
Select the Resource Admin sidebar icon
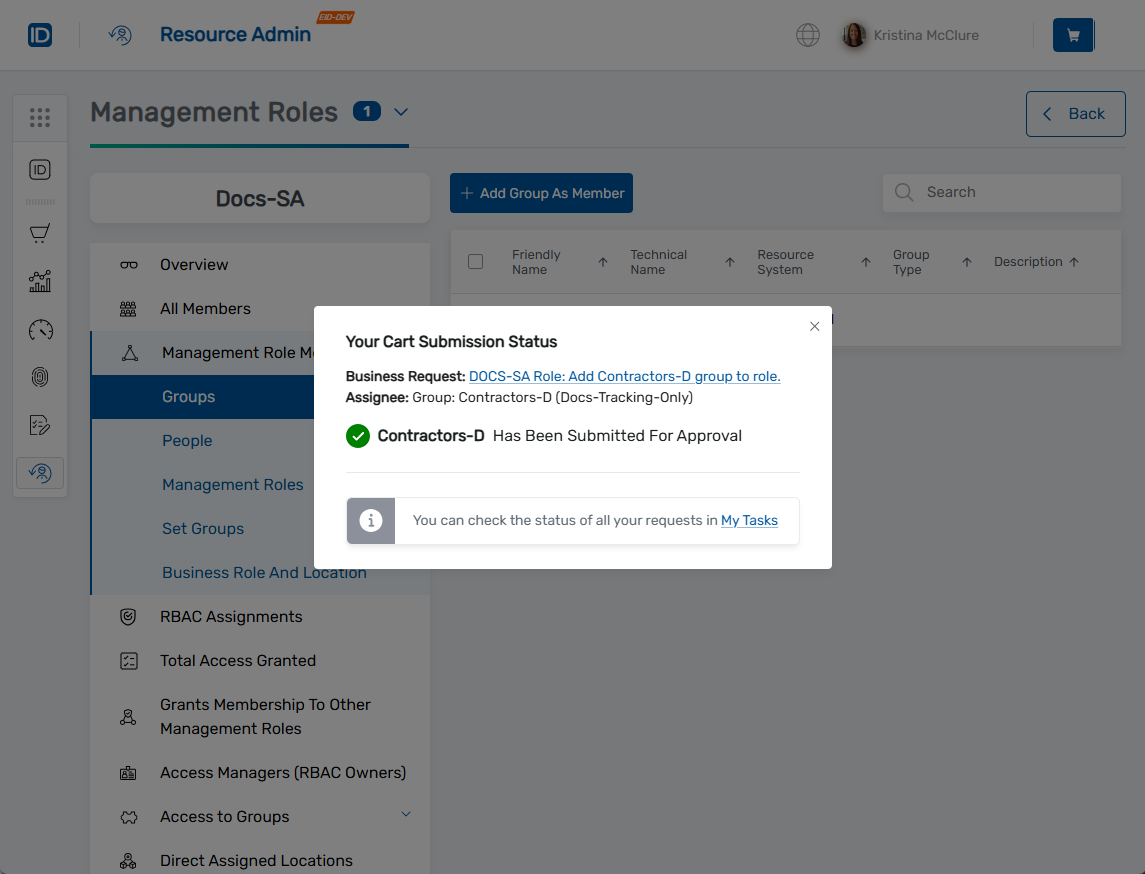click(40, 472)
